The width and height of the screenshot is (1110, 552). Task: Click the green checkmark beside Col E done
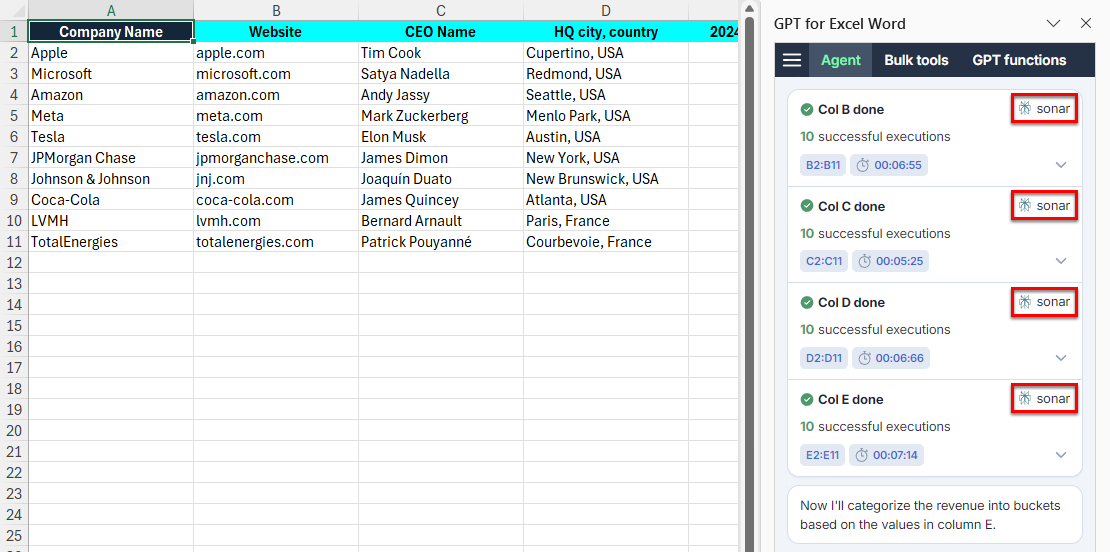pyautogui.click(x=807, y=399)
